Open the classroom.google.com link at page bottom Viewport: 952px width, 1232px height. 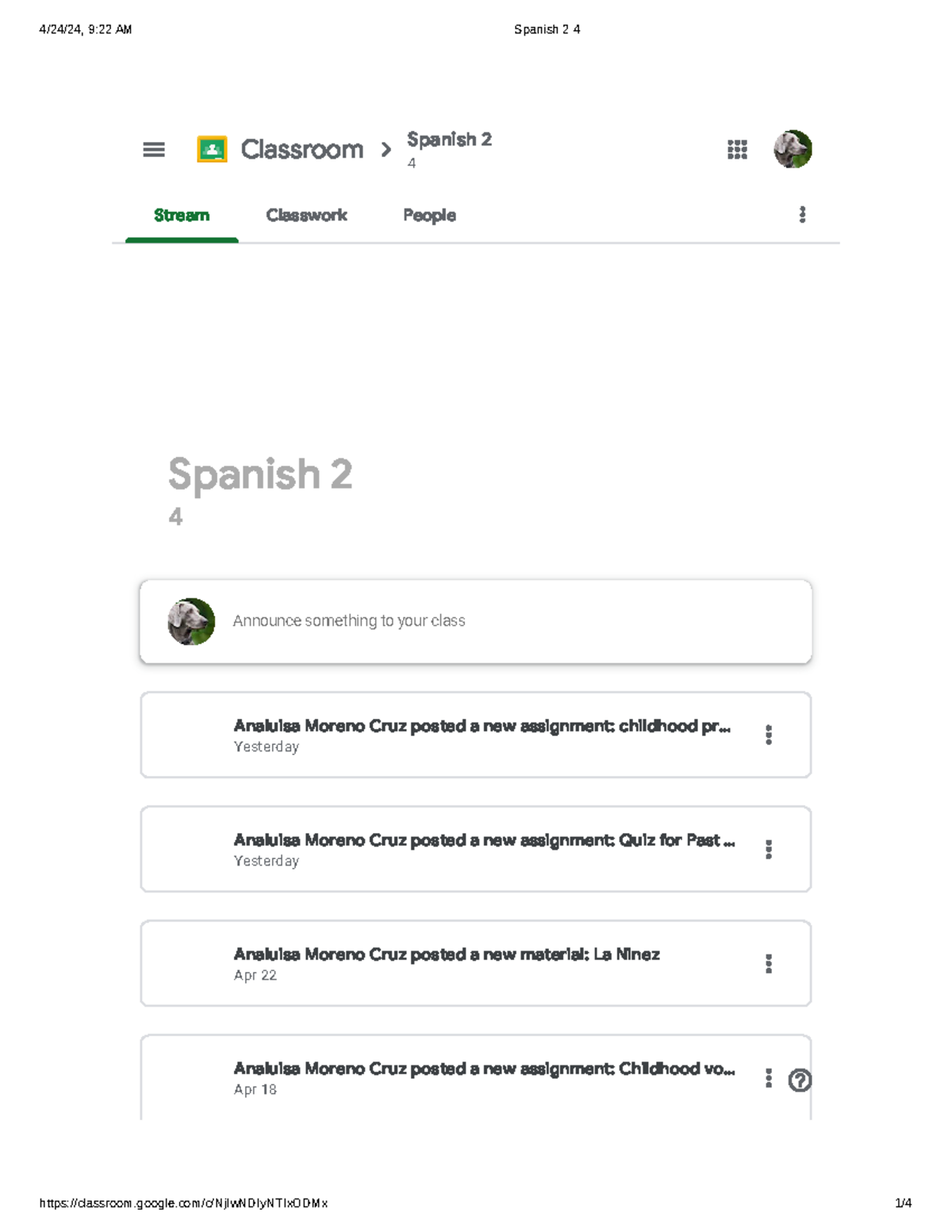pos(184,1203)
